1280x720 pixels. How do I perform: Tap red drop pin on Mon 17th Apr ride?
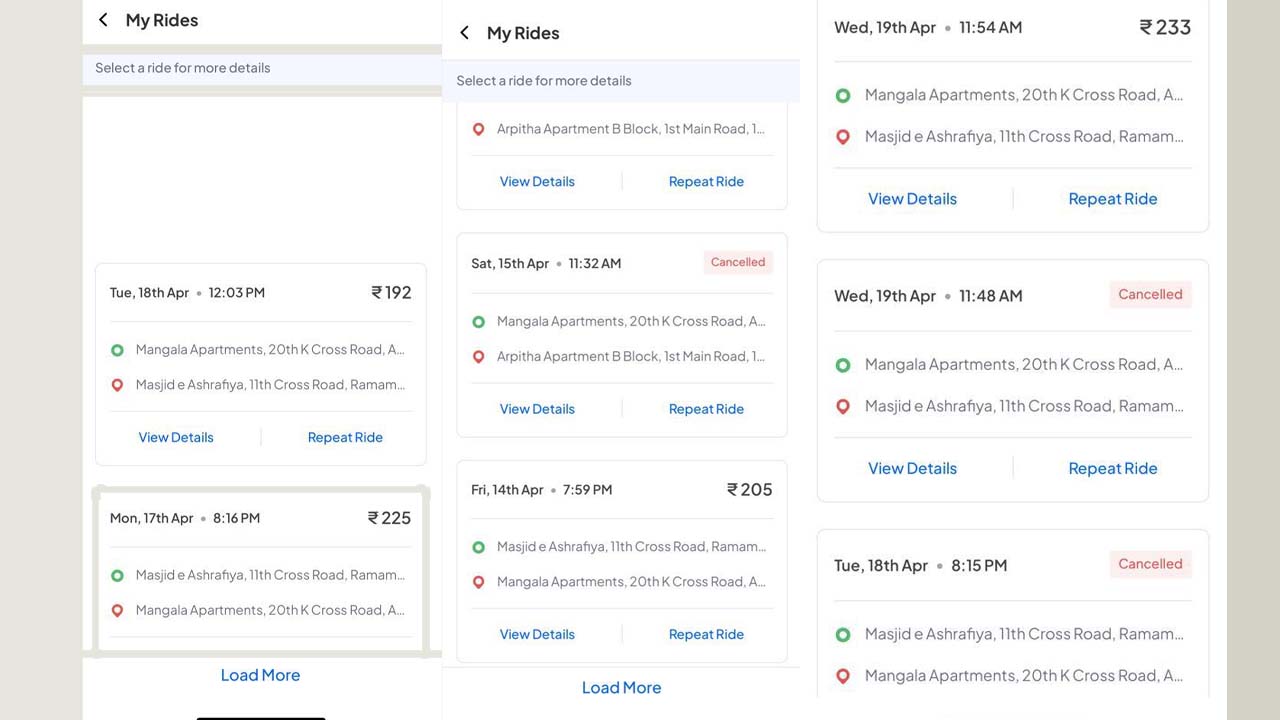(x=117, y=610)
